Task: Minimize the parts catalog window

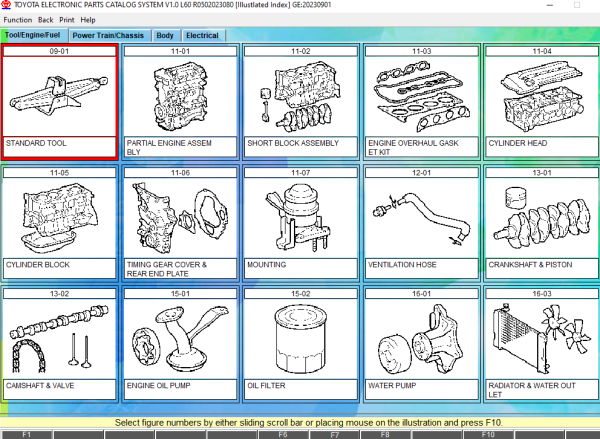Action: pyautogui.click(x=550, y=5)
